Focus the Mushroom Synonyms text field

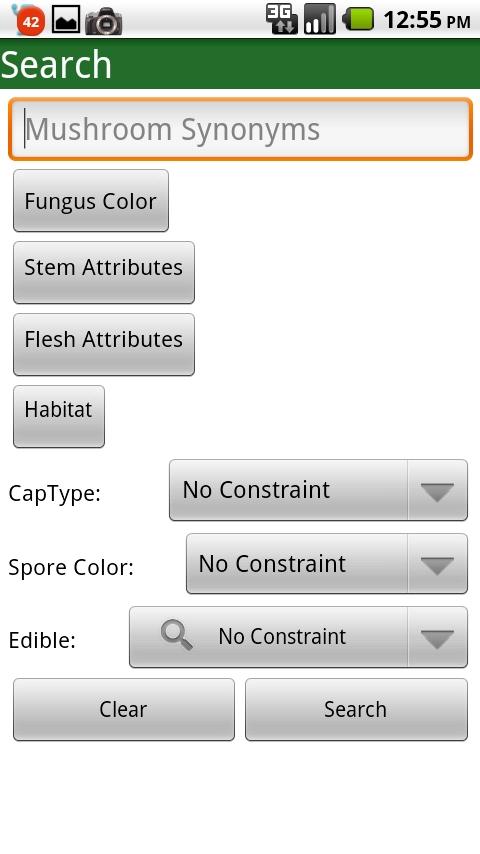(x=240, y=129)
